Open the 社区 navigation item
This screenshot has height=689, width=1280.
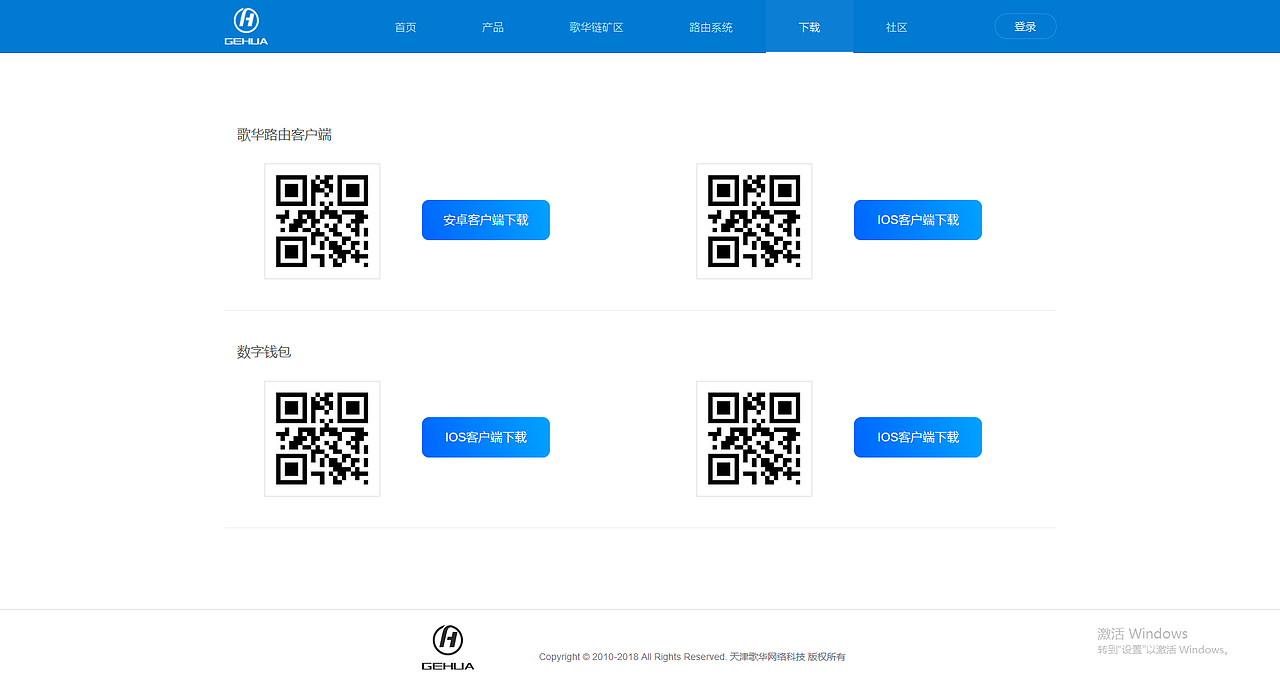896,27
